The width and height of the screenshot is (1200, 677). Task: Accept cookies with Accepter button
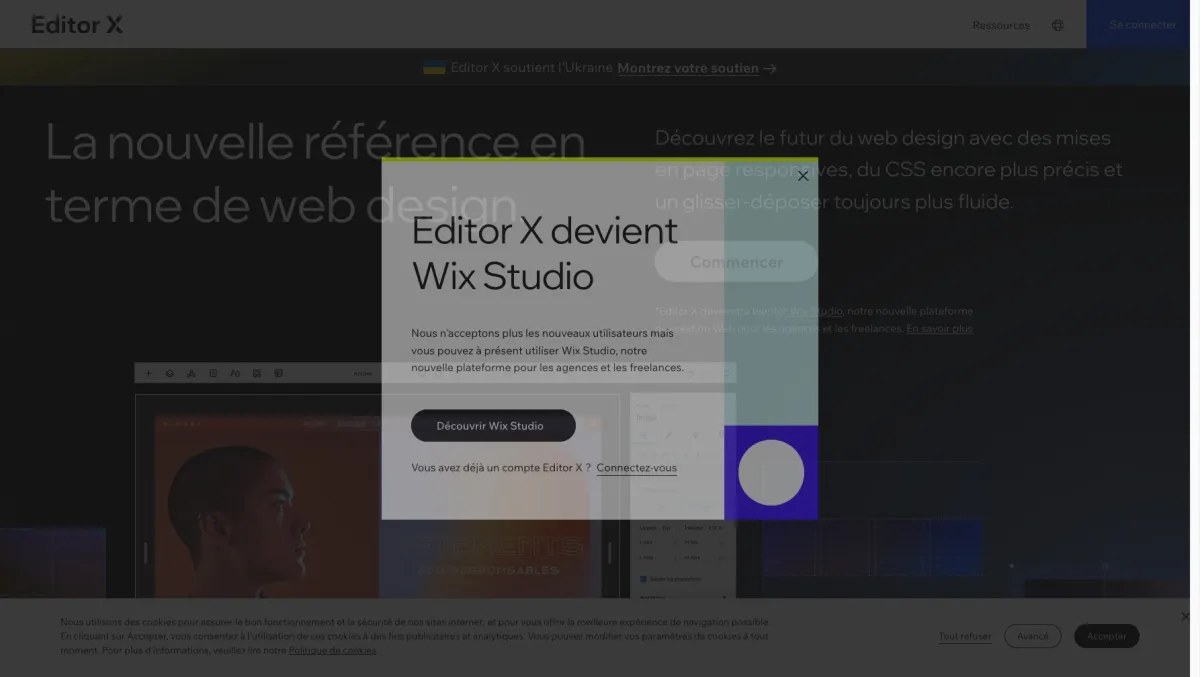tap(1107, 636)
